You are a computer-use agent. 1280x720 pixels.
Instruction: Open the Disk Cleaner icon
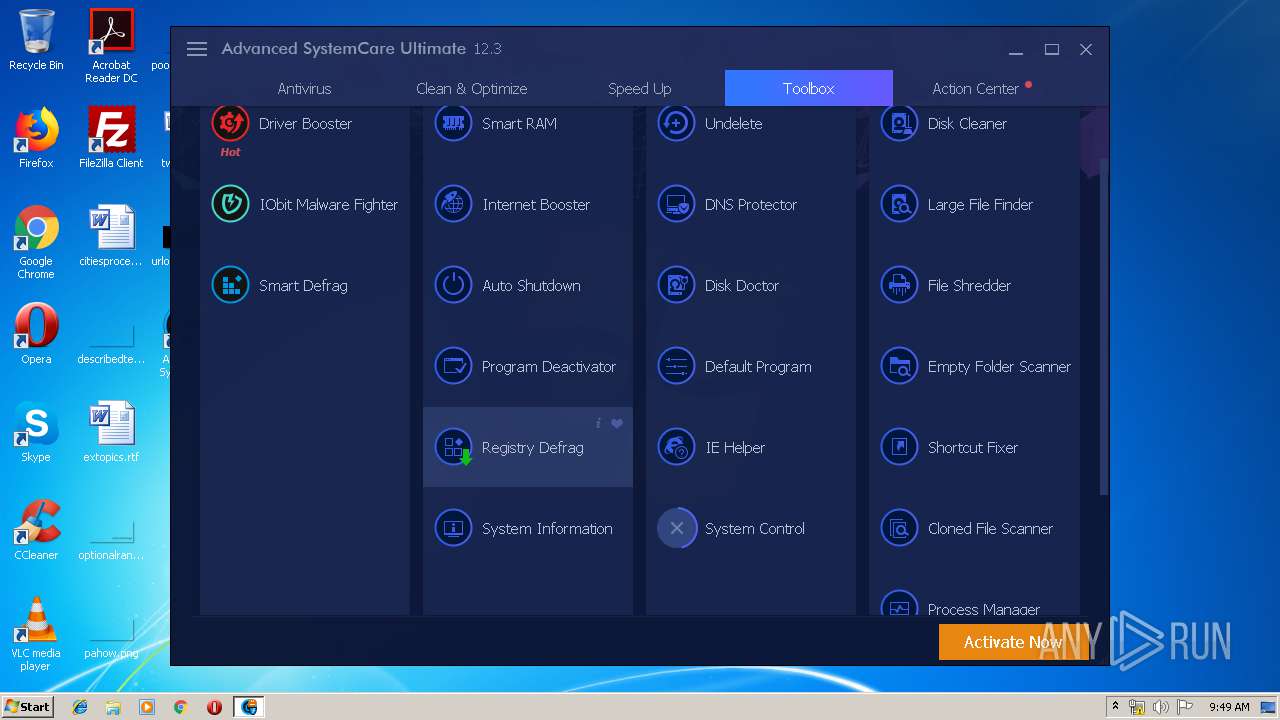click(x=899, y=123)
